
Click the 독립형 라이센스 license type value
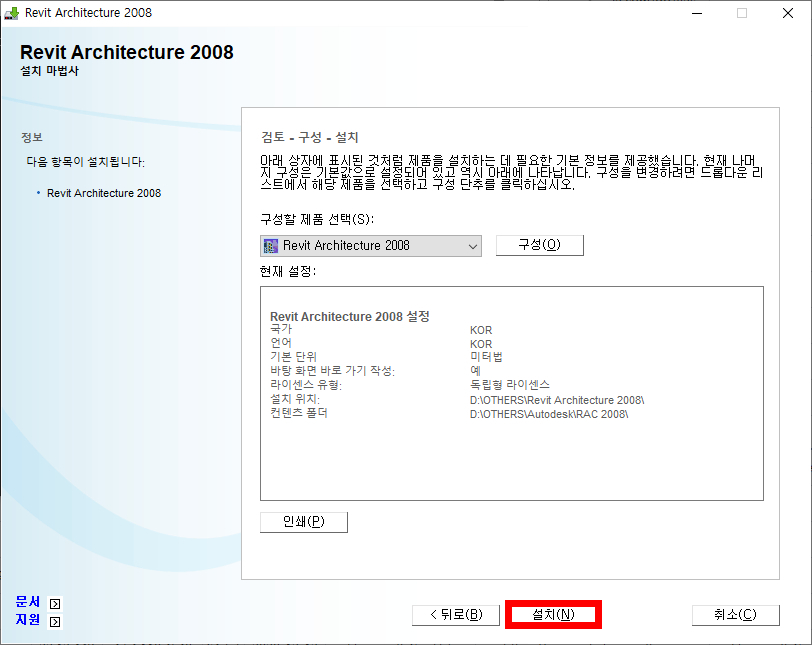click(510, 385)
